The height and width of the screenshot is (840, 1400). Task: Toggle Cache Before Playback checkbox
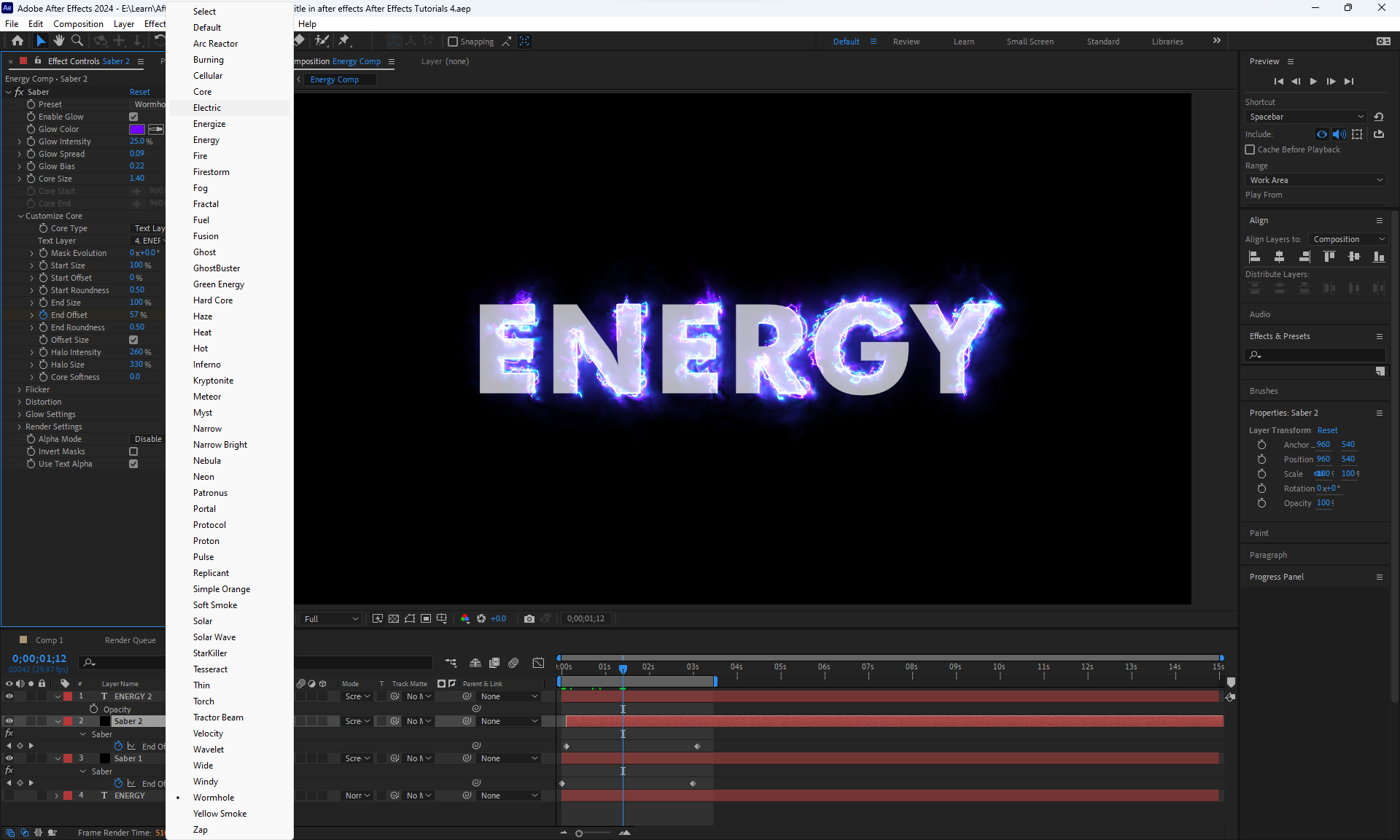(x=1250, y=149)
